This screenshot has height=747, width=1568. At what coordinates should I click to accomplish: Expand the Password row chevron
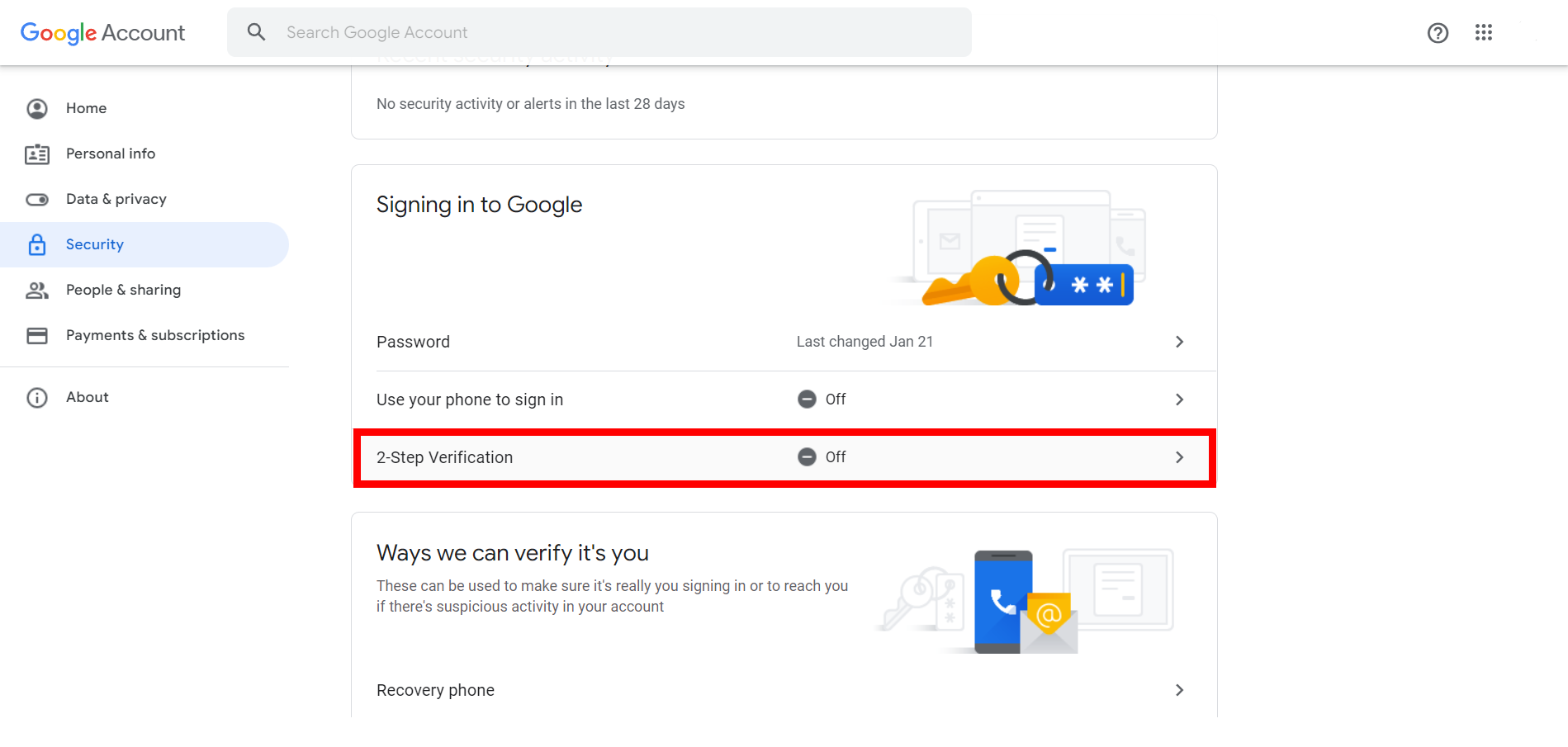pos(1179,342)
